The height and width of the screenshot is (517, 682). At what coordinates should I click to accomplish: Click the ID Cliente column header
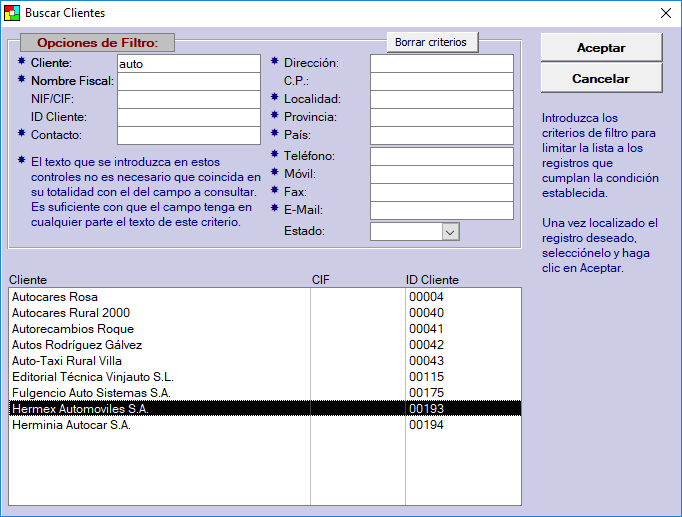[x=432, y=280]
